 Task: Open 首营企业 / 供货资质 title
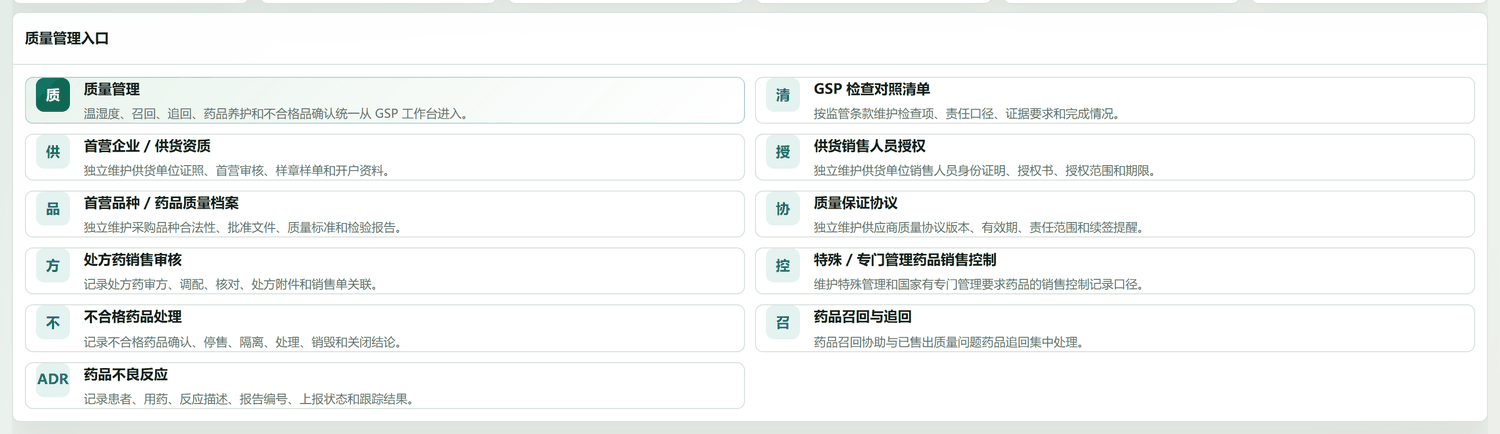pyautogui.click(x=147, y=146)
